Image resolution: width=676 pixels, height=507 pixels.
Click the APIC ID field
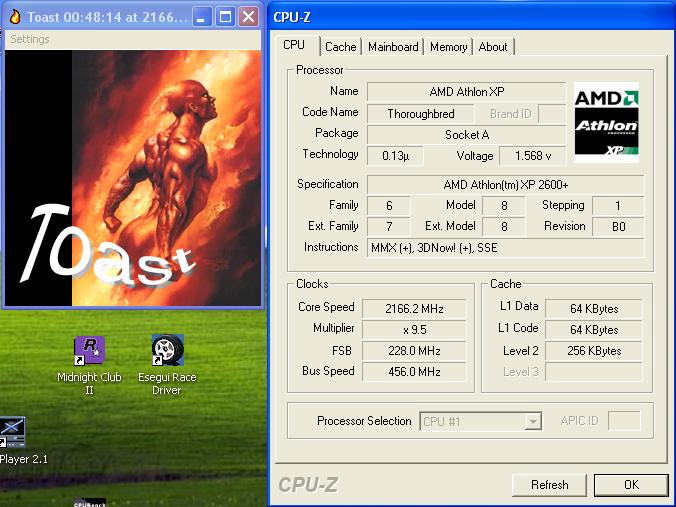tap(624, 421)
